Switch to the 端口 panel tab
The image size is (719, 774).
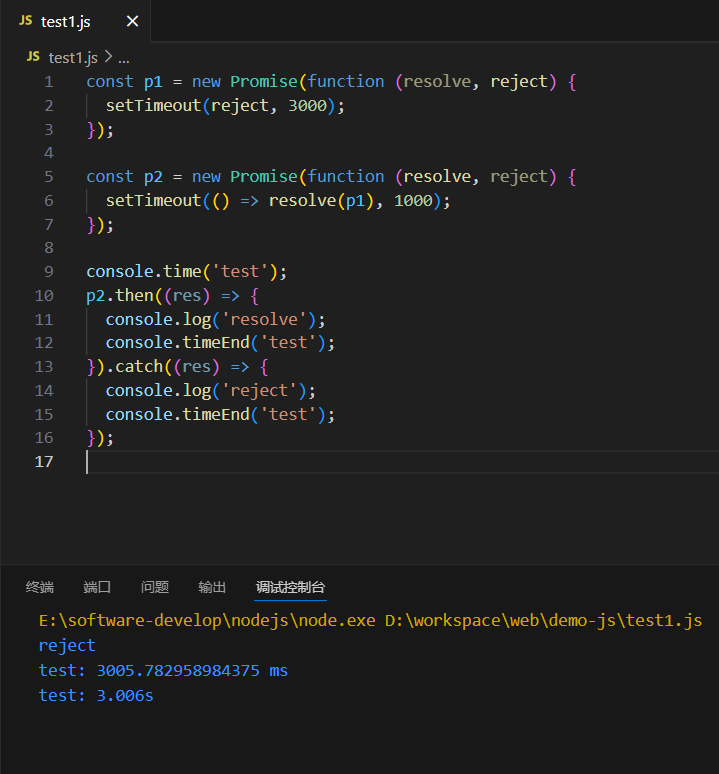(97, 587)
